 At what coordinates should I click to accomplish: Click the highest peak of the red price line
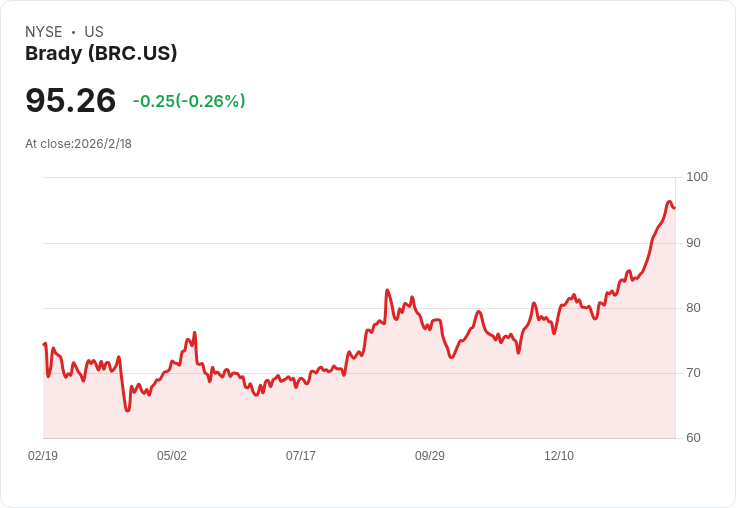(669, 202)
